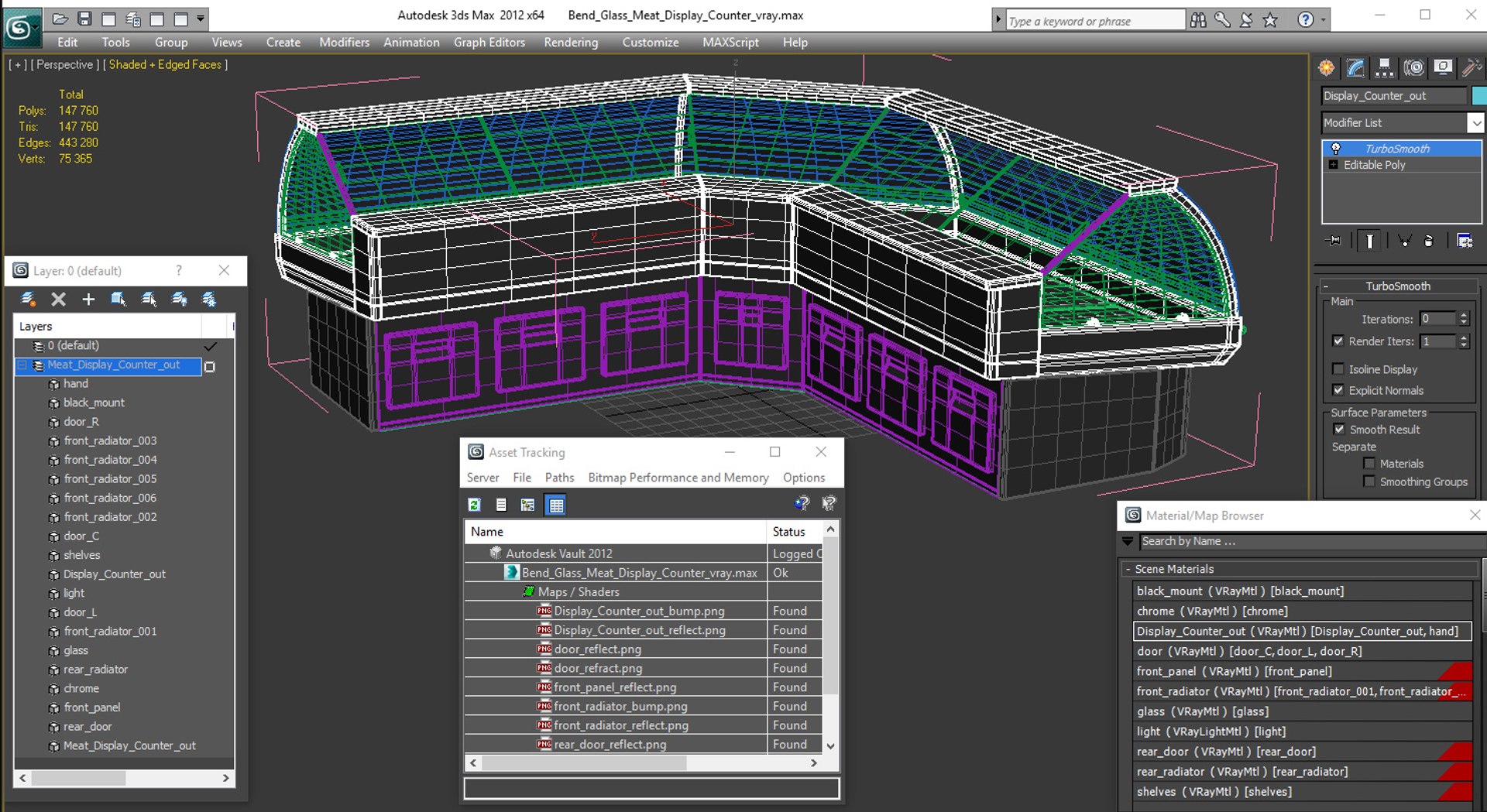
Task: Click Select Highlighted Objects and Layers icon
Action: pyautogui.click(x=118, y=299)
